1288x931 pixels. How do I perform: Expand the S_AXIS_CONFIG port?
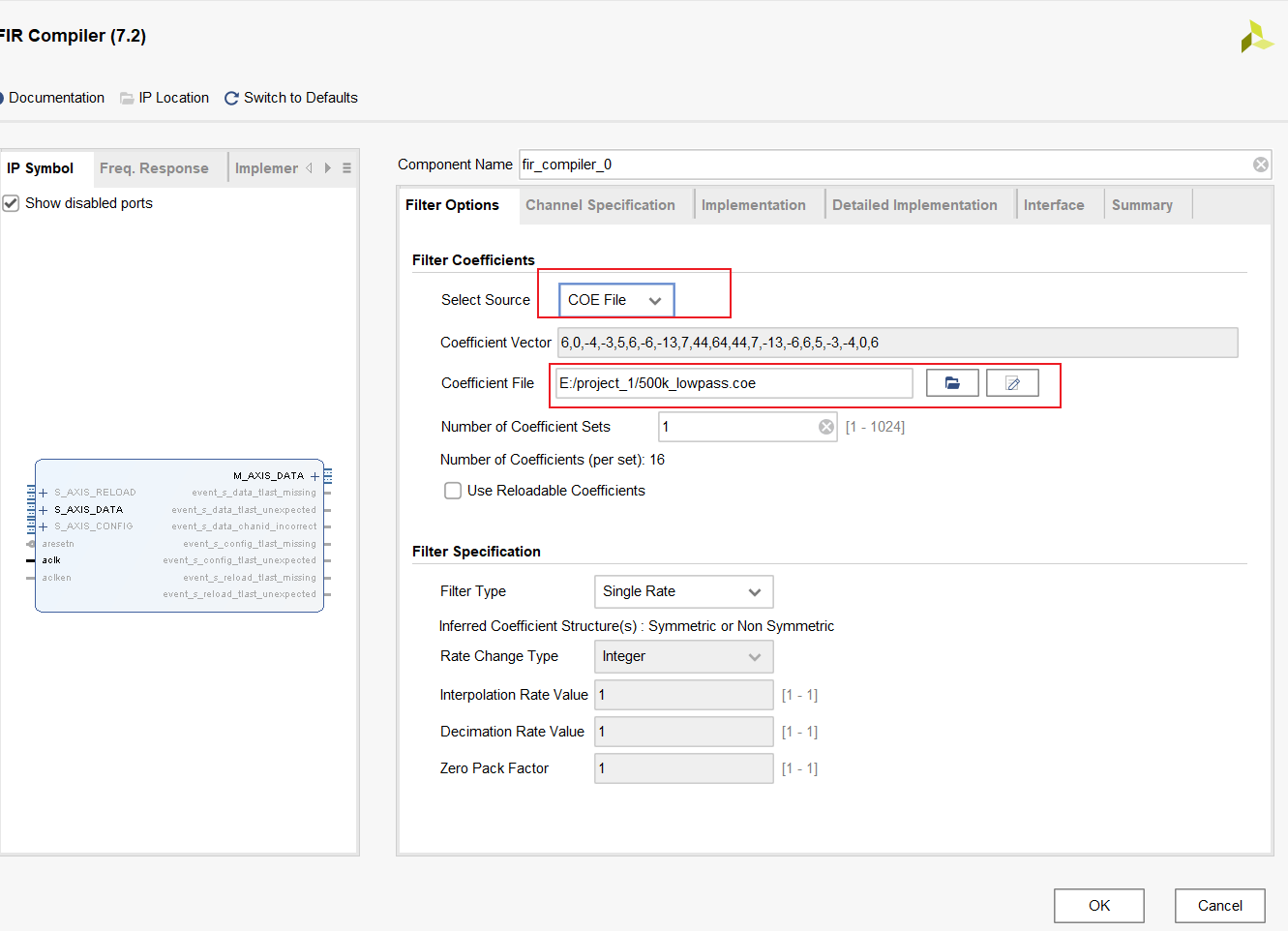click(x=44, y=526)
